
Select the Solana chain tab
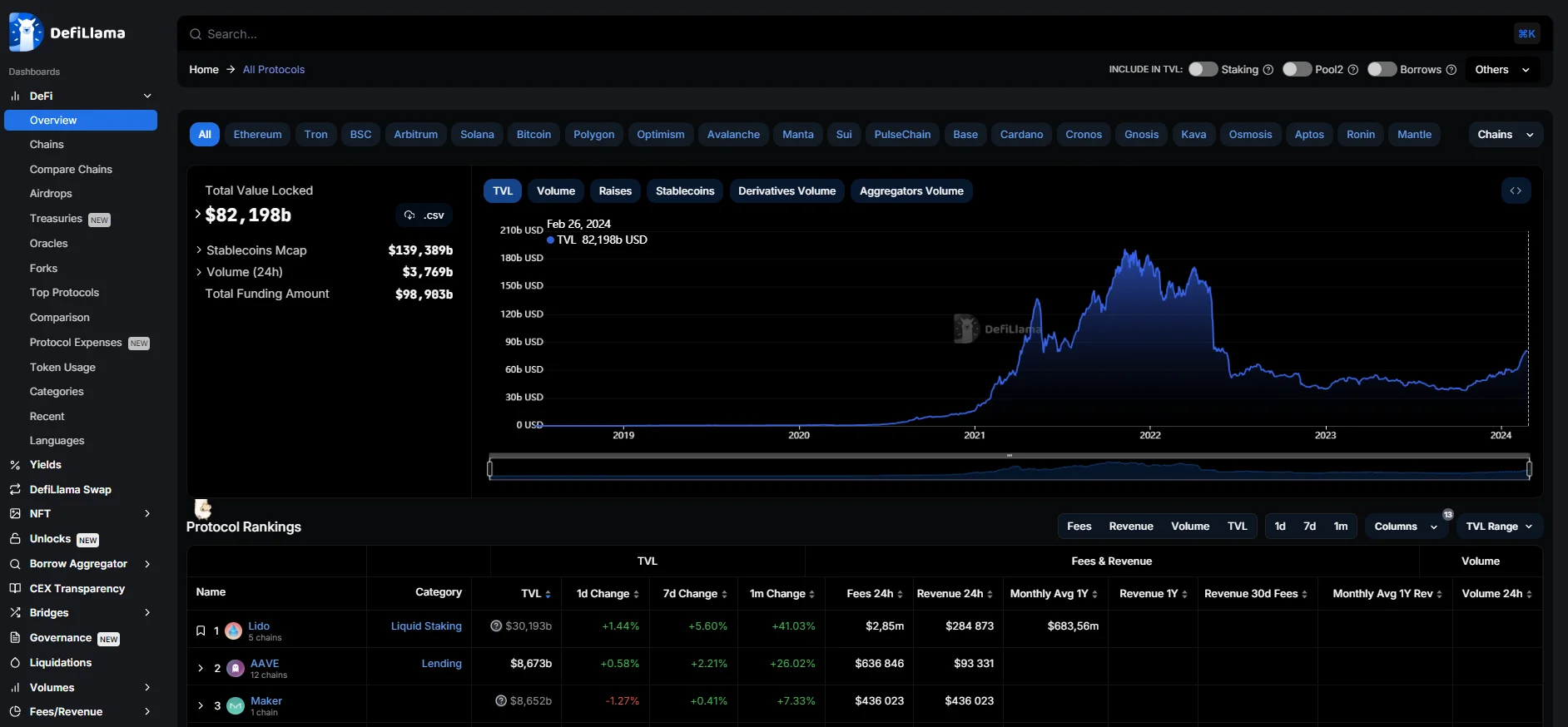478,135
